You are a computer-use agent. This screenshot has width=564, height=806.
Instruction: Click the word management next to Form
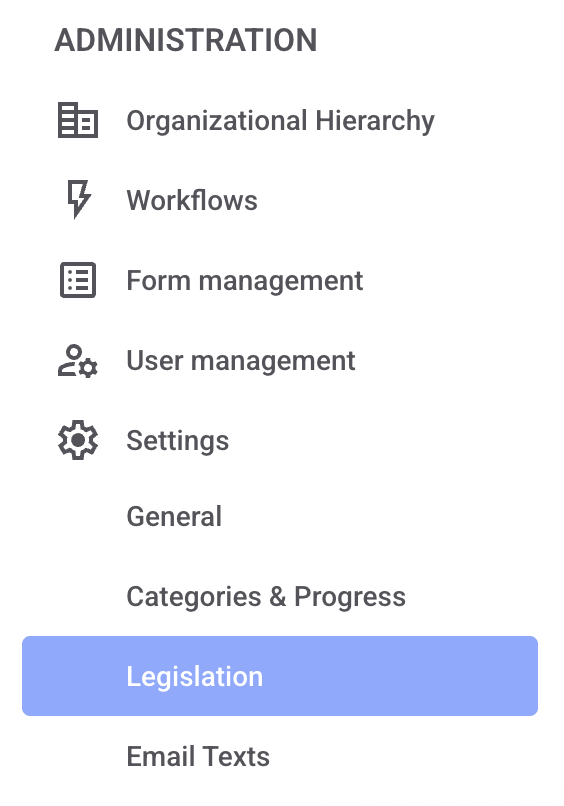(281, 282)
